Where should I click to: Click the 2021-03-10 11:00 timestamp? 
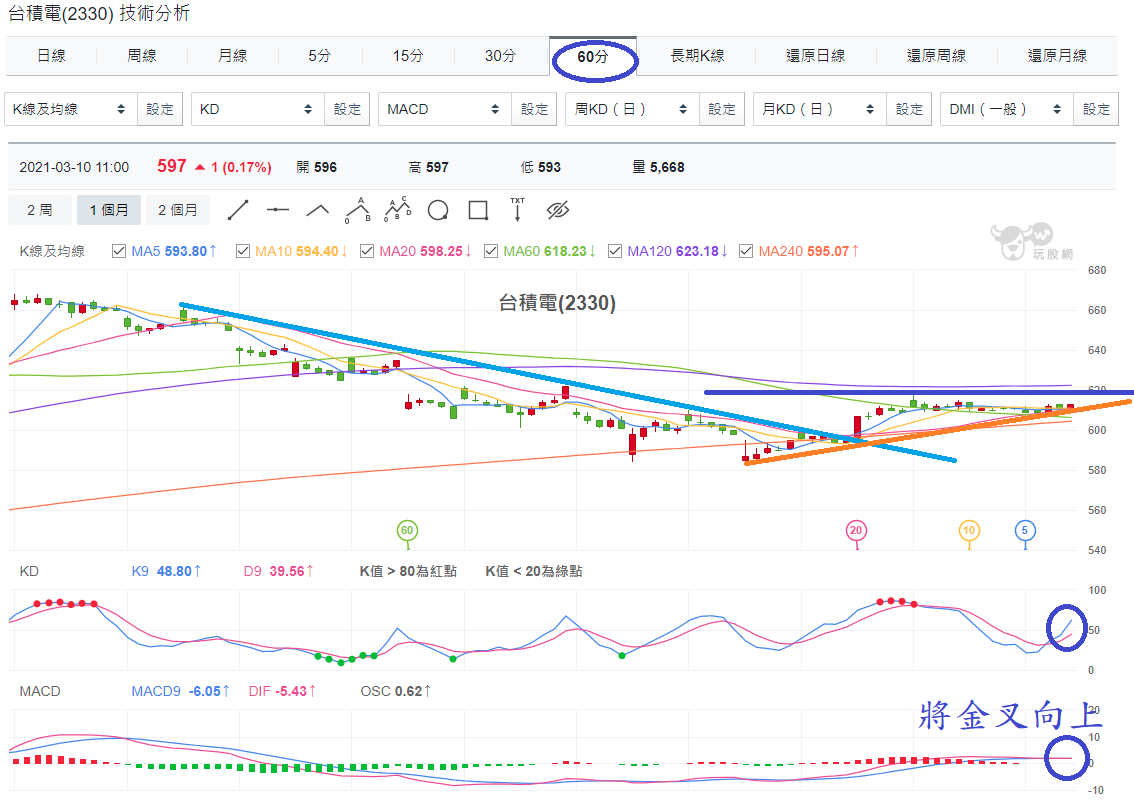click(74, 167)
